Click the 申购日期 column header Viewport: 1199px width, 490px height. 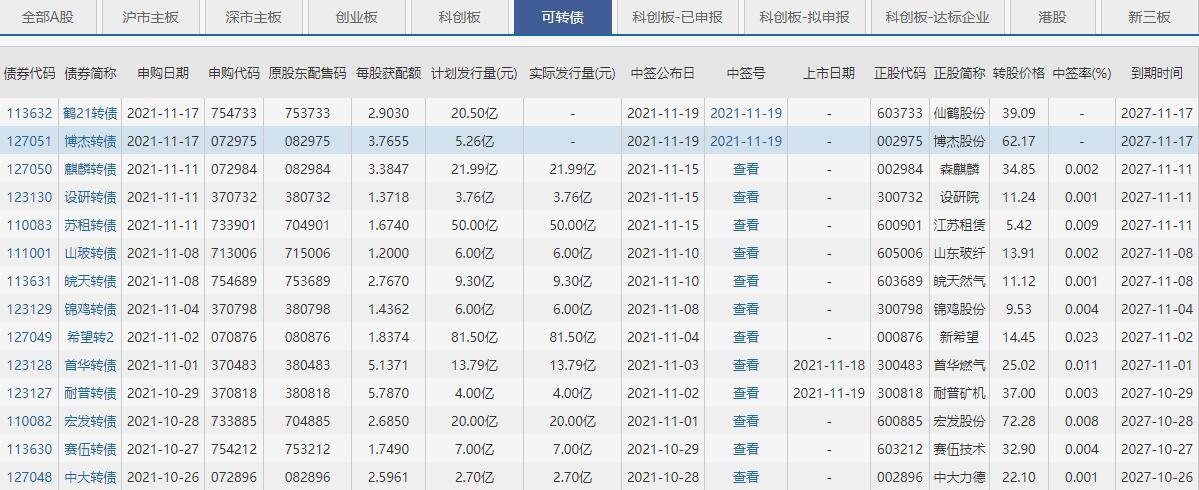pyautogui.click(x=163, y=73)
